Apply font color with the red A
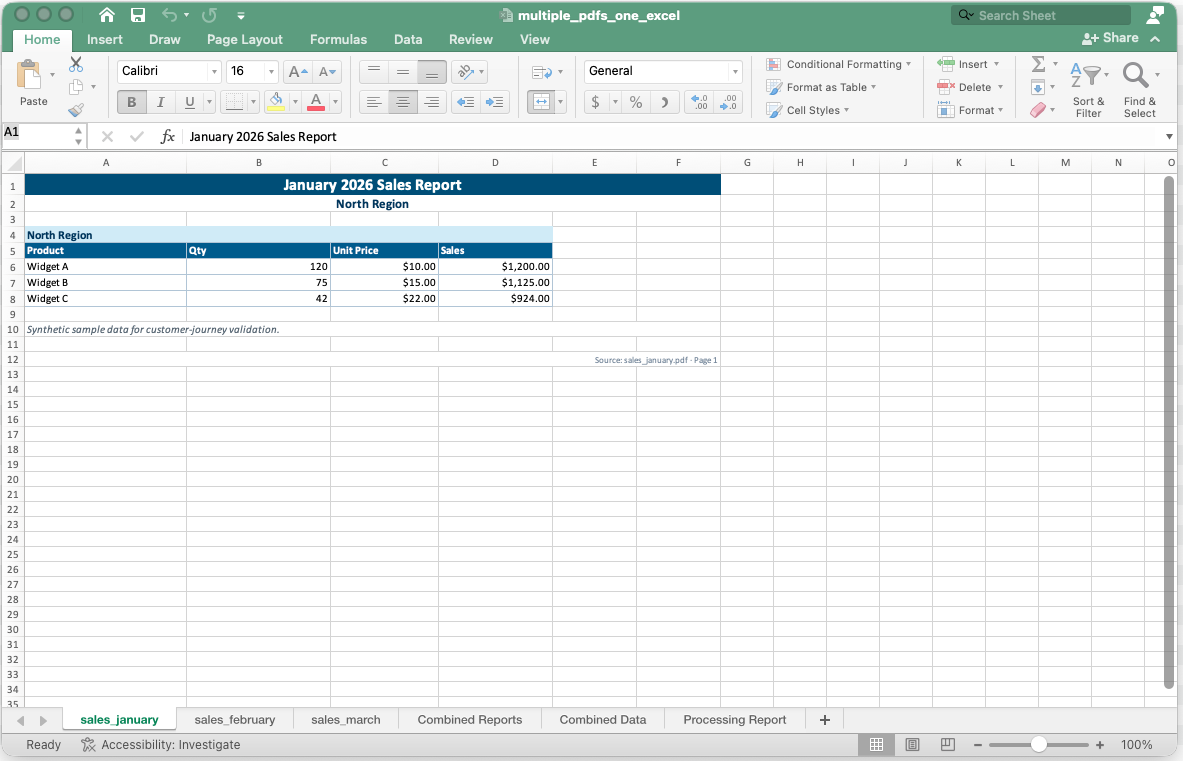Image resolution: width=1183 pixels, height=761 pixels. (316, 102)
